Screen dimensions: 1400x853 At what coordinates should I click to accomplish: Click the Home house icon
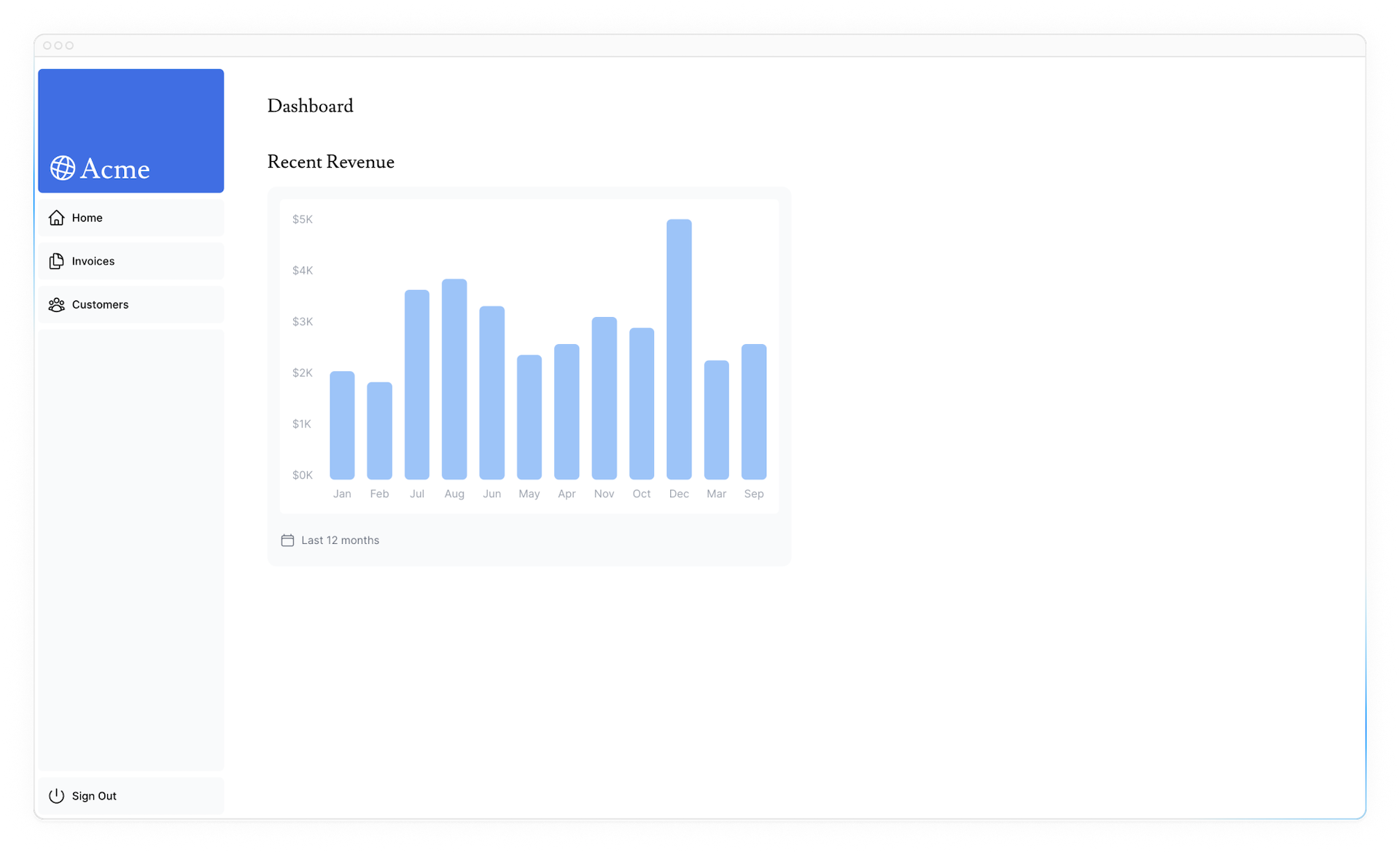coord(57,218)
